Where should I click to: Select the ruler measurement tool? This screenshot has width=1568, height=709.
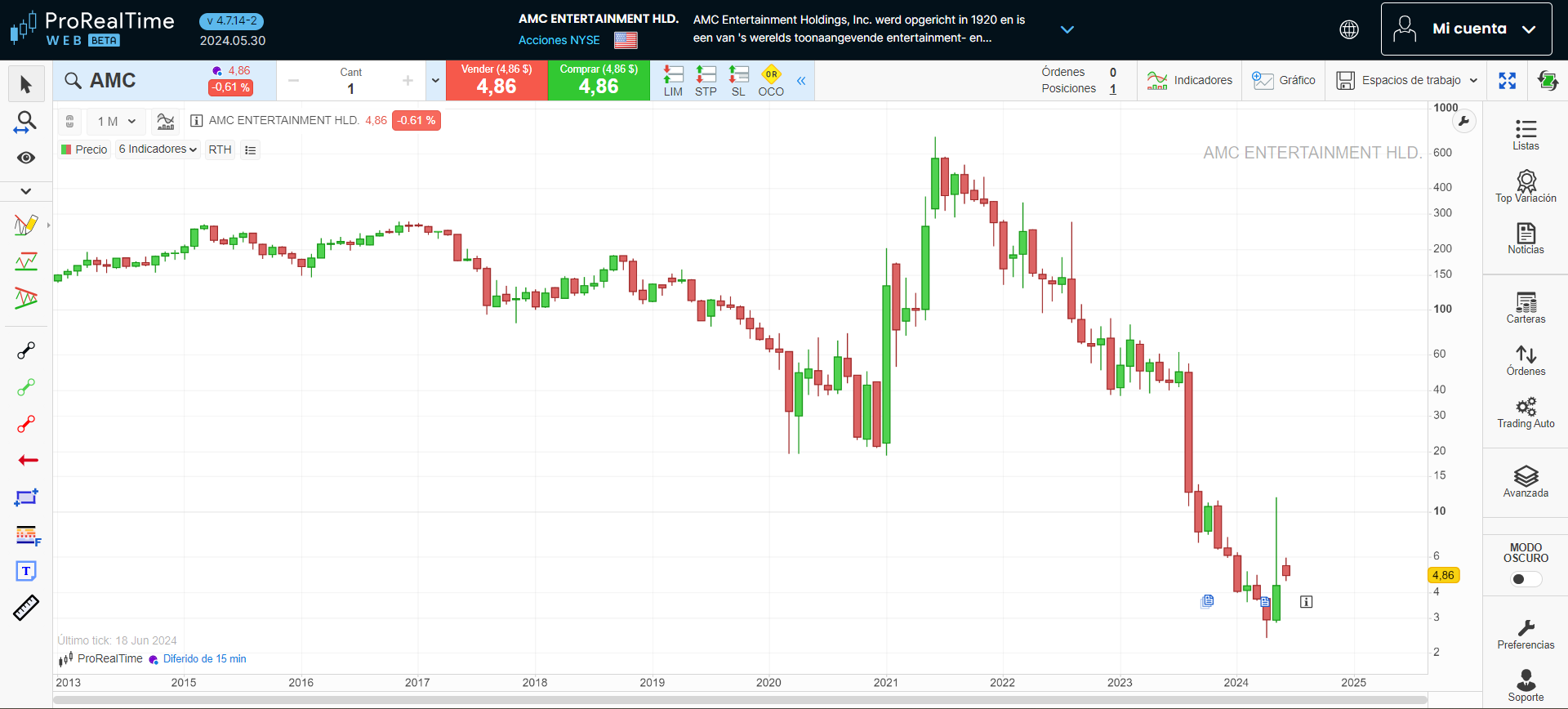(x=26, y=609)
